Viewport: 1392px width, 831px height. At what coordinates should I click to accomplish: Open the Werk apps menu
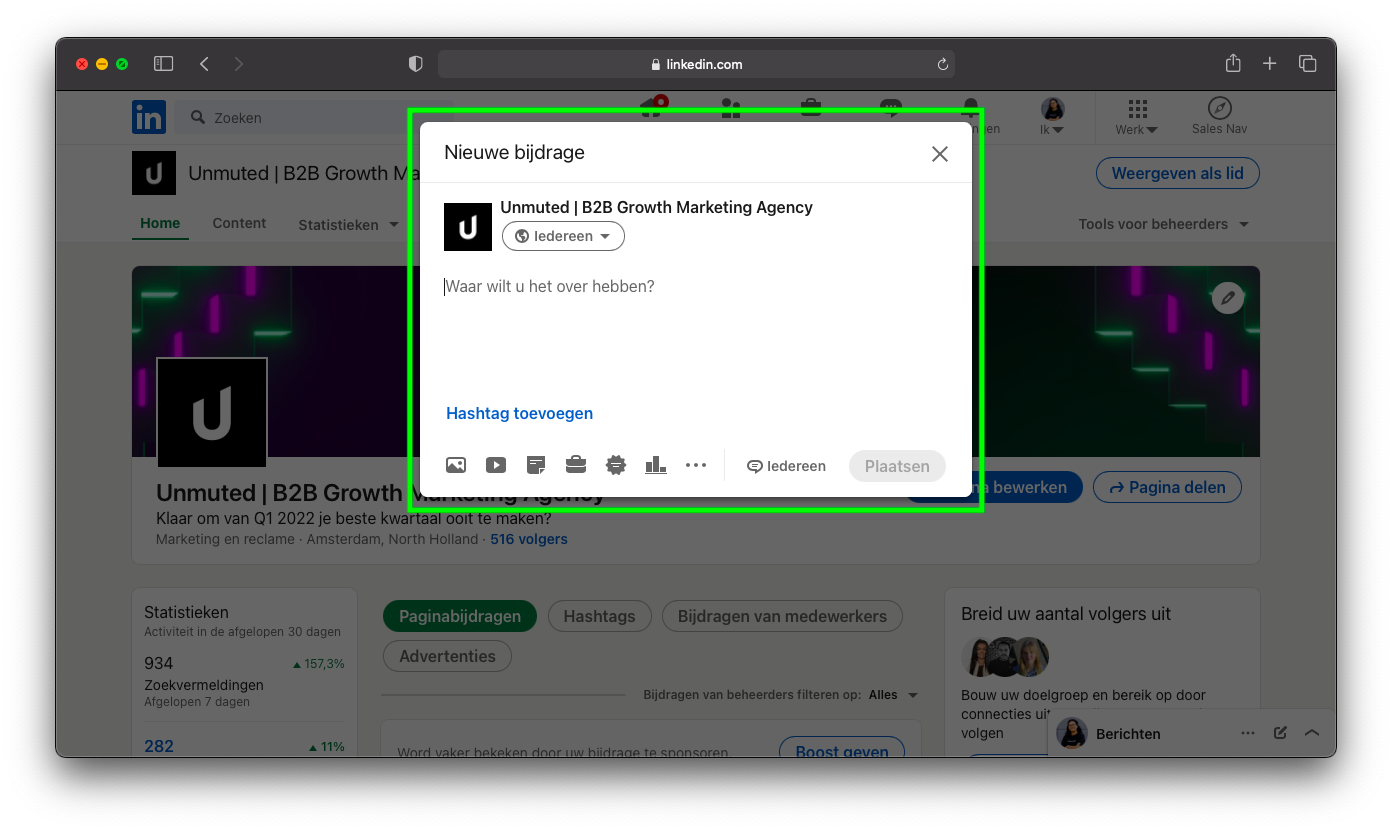tap(1137, 117)
